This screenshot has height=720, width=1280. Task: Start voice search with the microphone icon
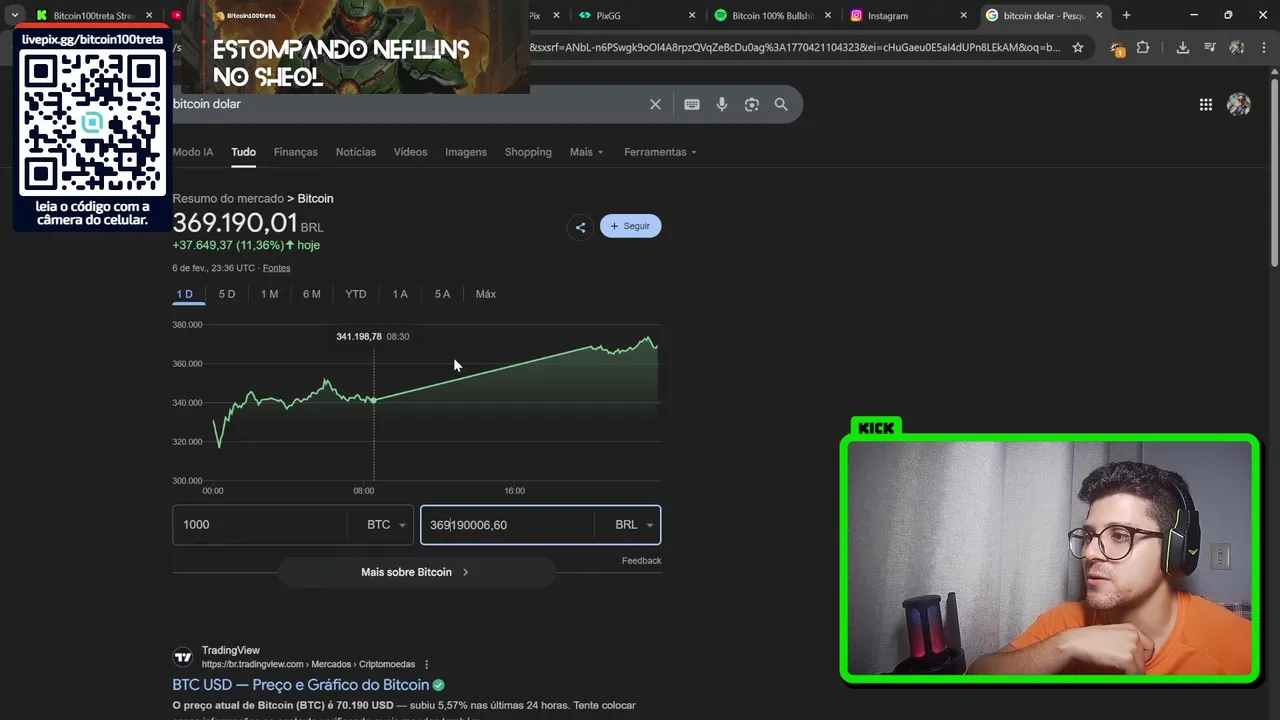click(x=722, y=104)
